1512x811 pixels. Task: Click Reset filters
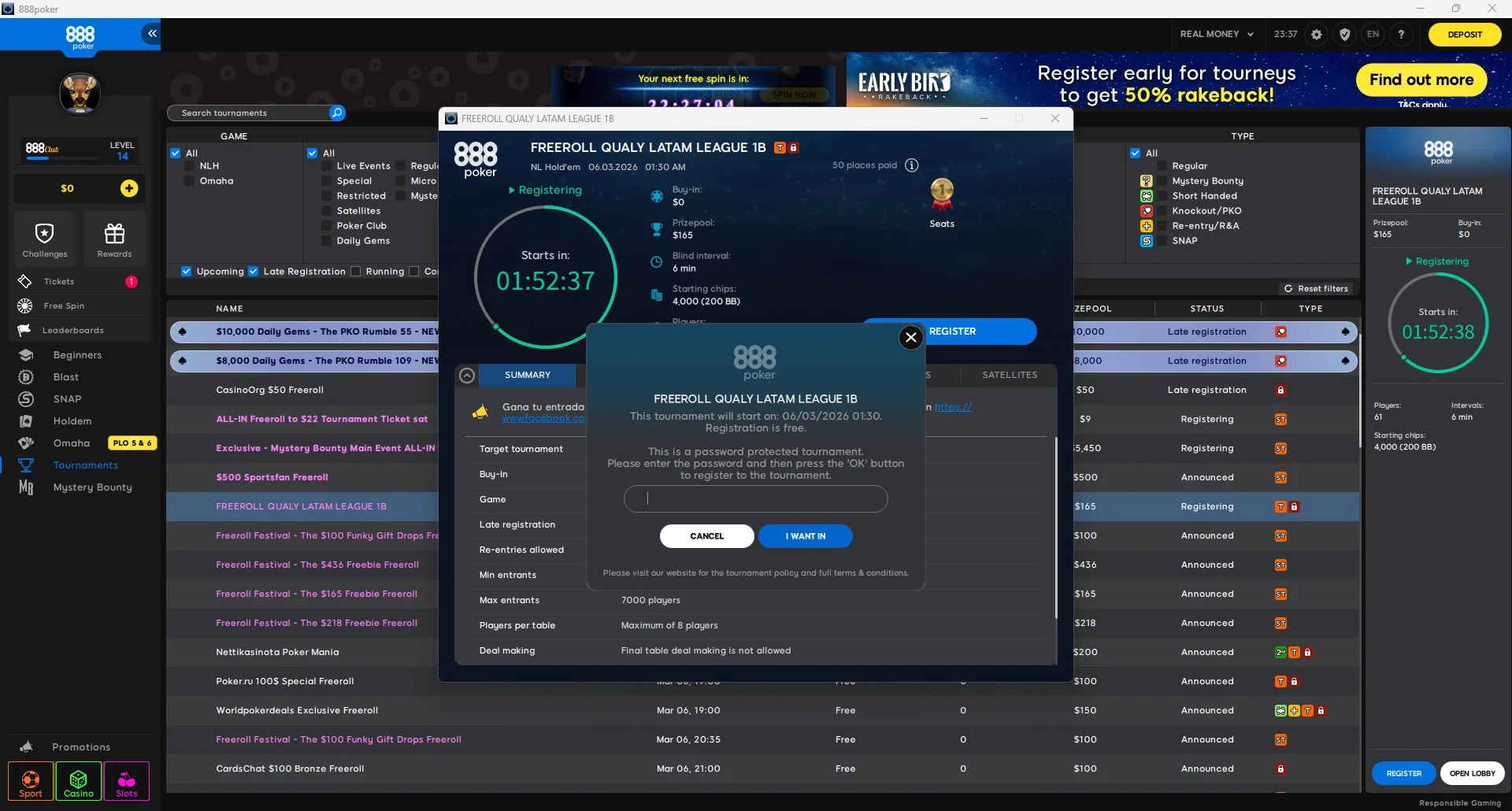1317,288
